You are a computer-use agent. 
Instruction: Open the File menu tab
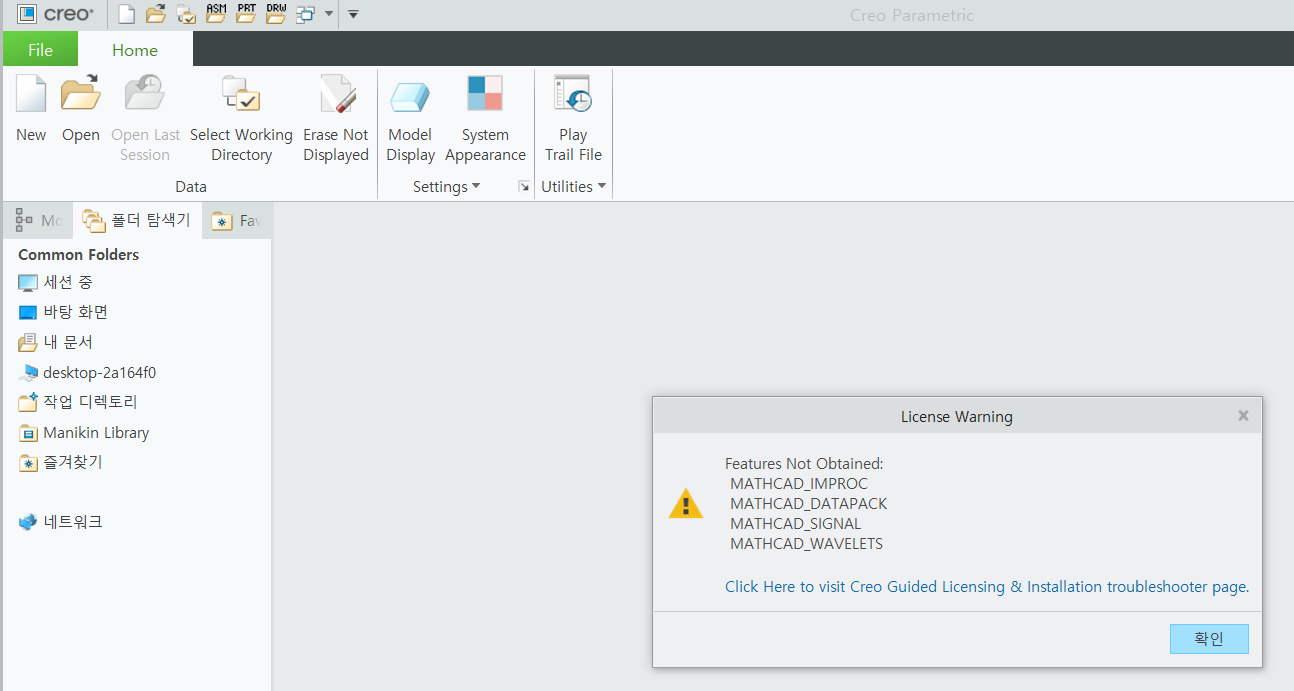click(40, 49)
